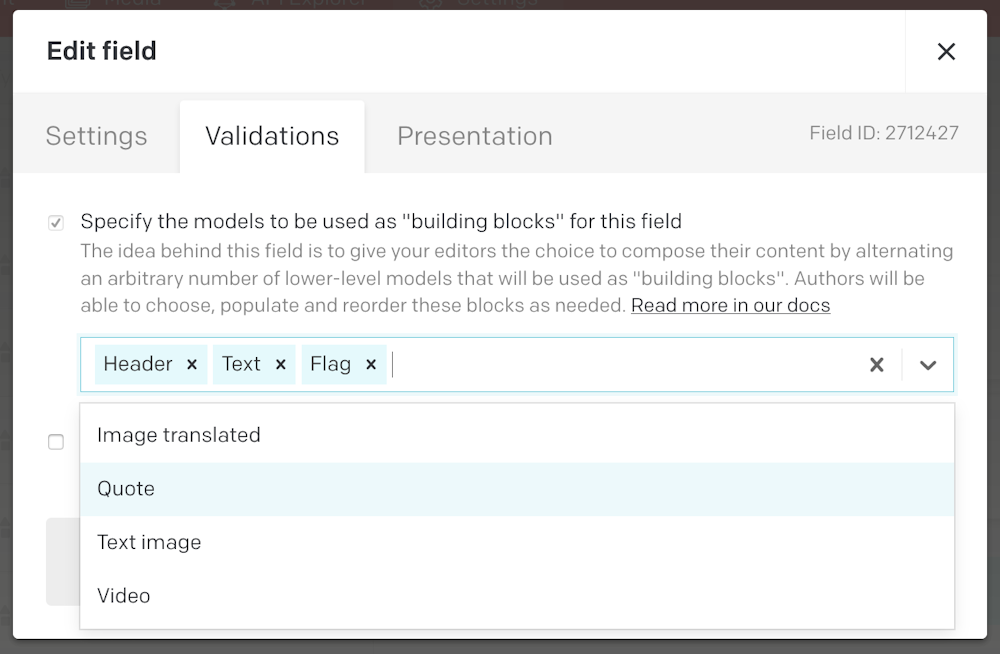Stay on the Validations tab

[271, 135]
